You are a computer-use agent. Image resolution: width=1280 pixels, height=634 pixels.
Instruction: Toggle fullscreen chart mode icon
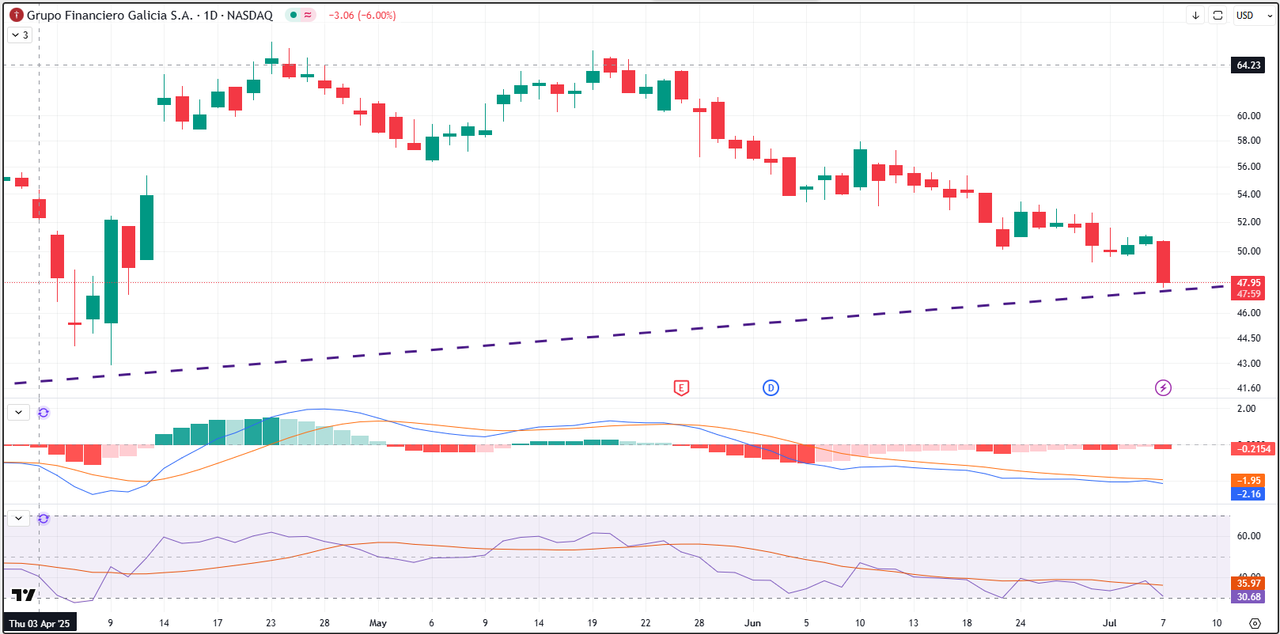pyautogui.click(x=1218, y=16)
